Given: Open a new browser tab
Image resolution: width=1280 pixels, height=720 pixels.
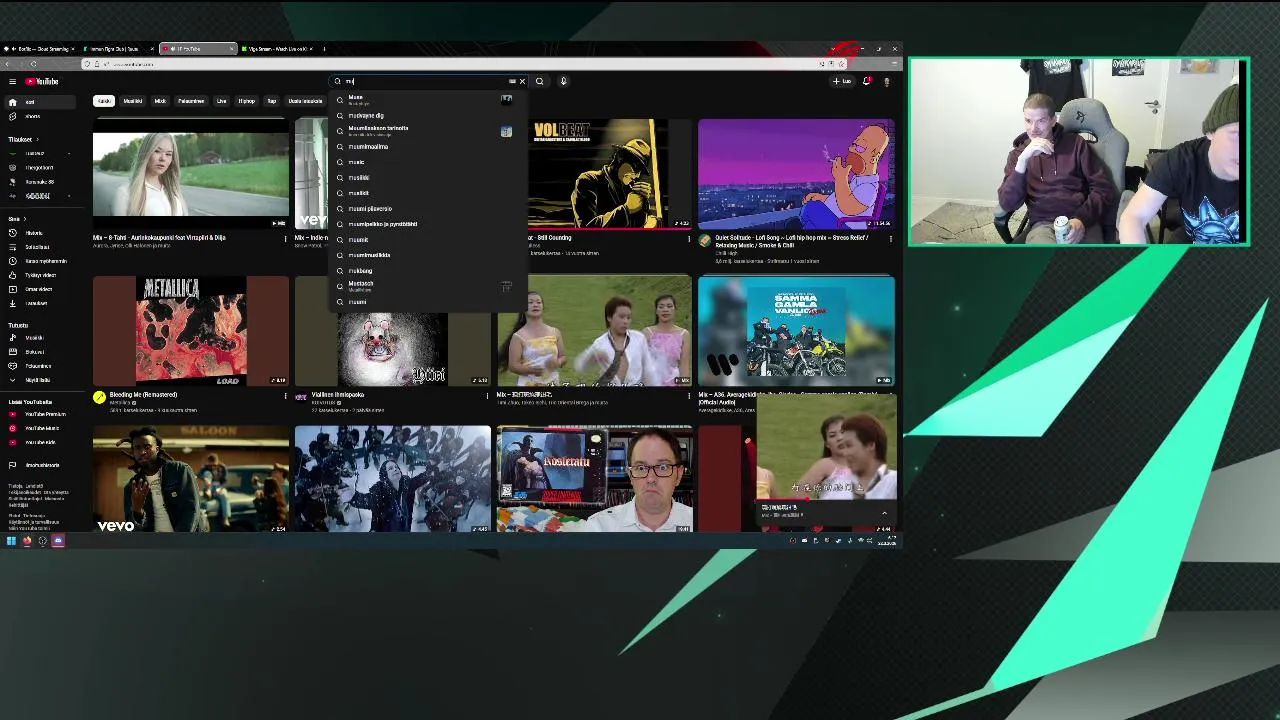Looking at the screenshot, I should coord(324,49).
